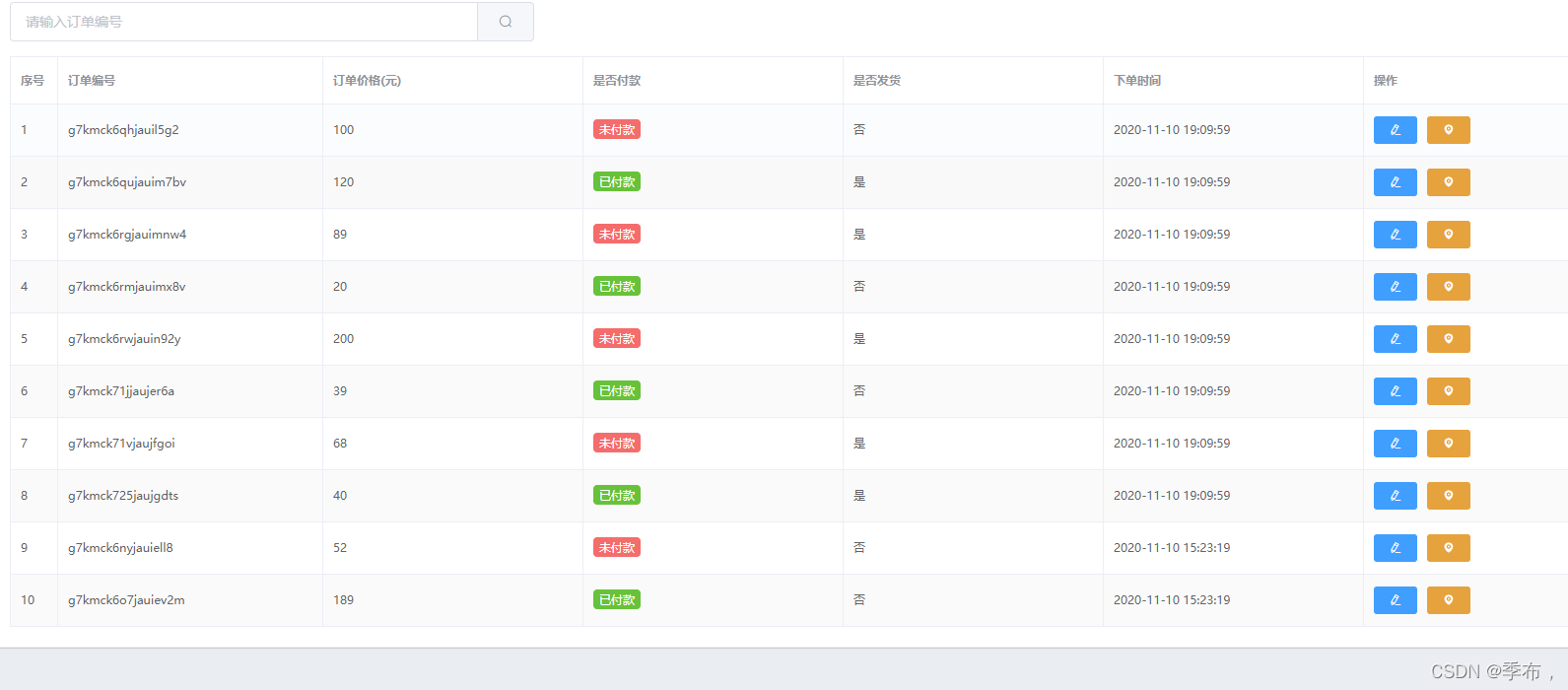This screenshot has width=1568, height=690.
Task: Click the 未付款 tag in row 7
Action: click(617, 443)
